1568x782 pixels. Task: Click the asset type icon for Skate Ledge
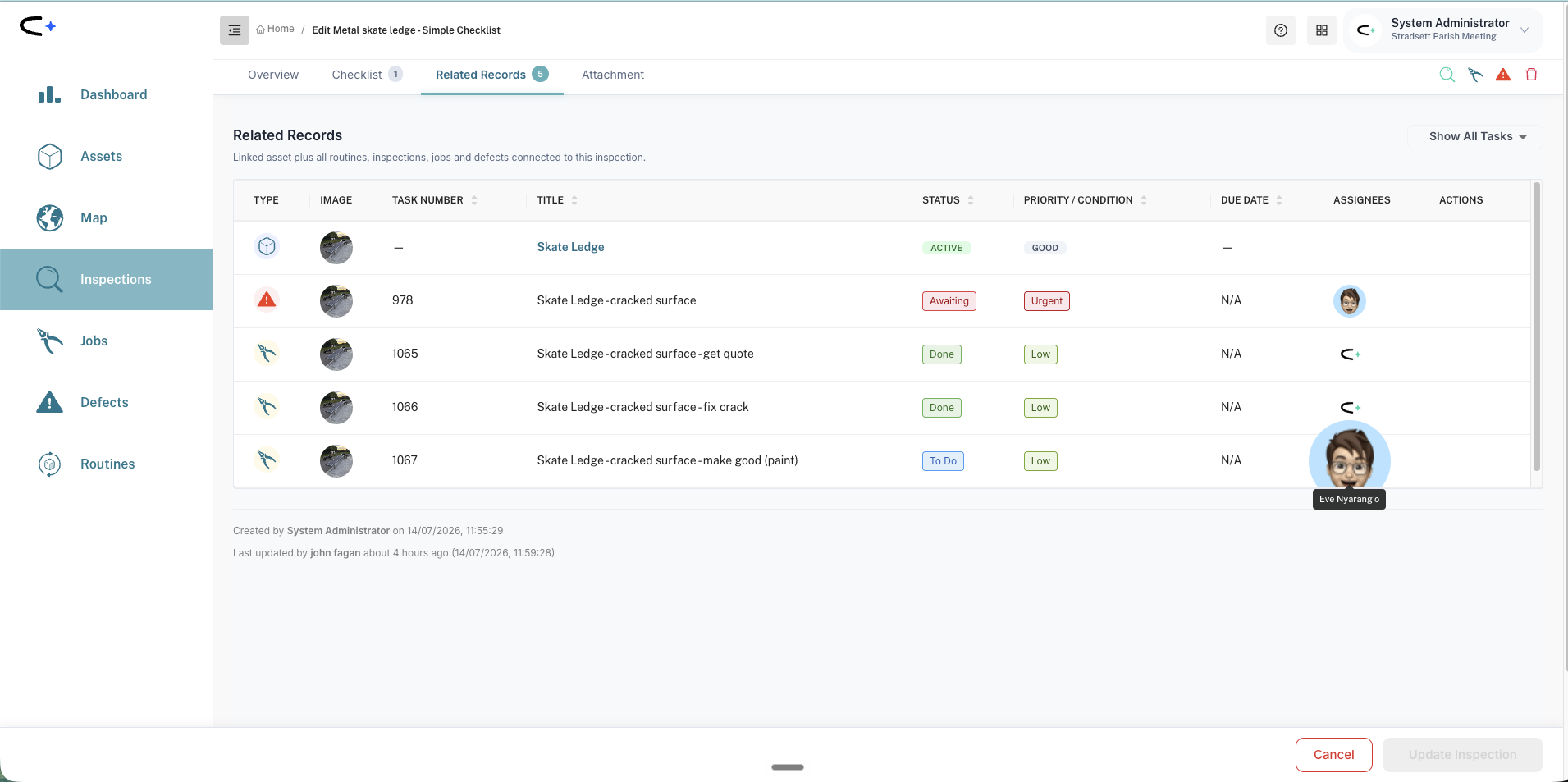(267, 246)
